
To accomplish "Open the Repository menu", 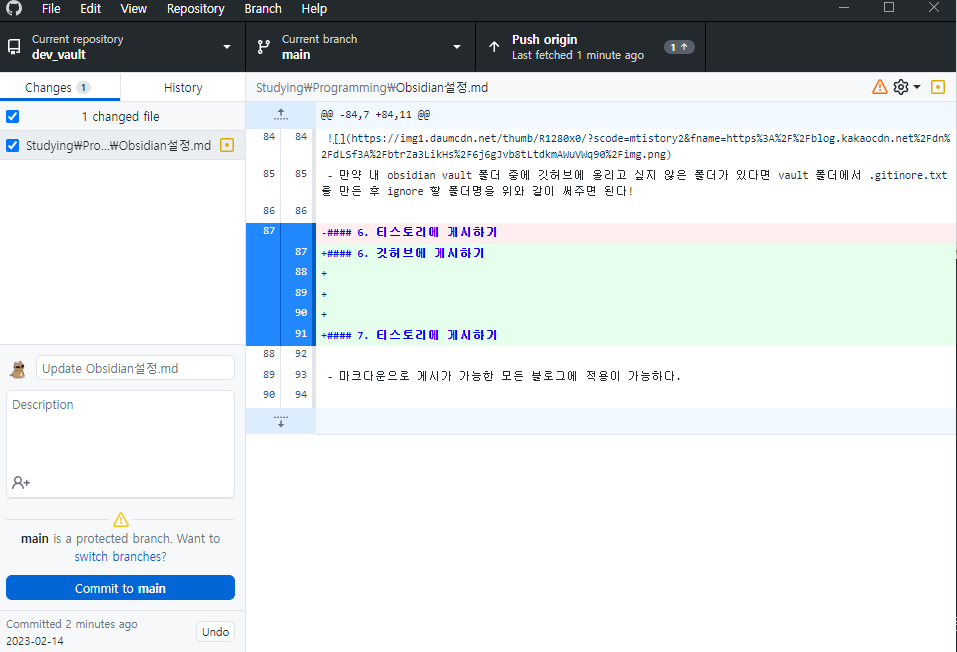I will 195,9.
